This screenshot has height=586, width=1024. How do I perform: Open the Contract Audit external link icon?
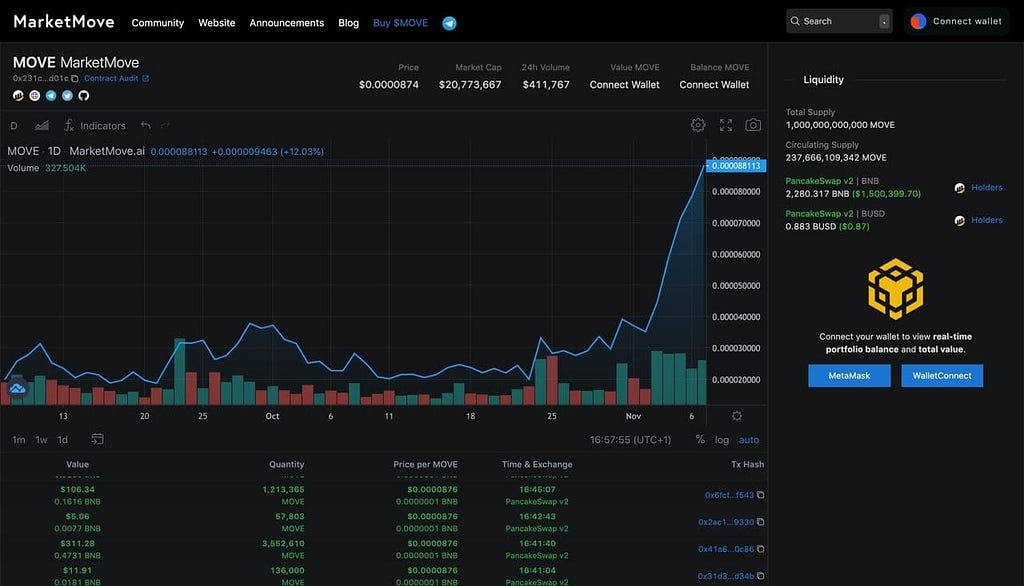click(146, 78)
